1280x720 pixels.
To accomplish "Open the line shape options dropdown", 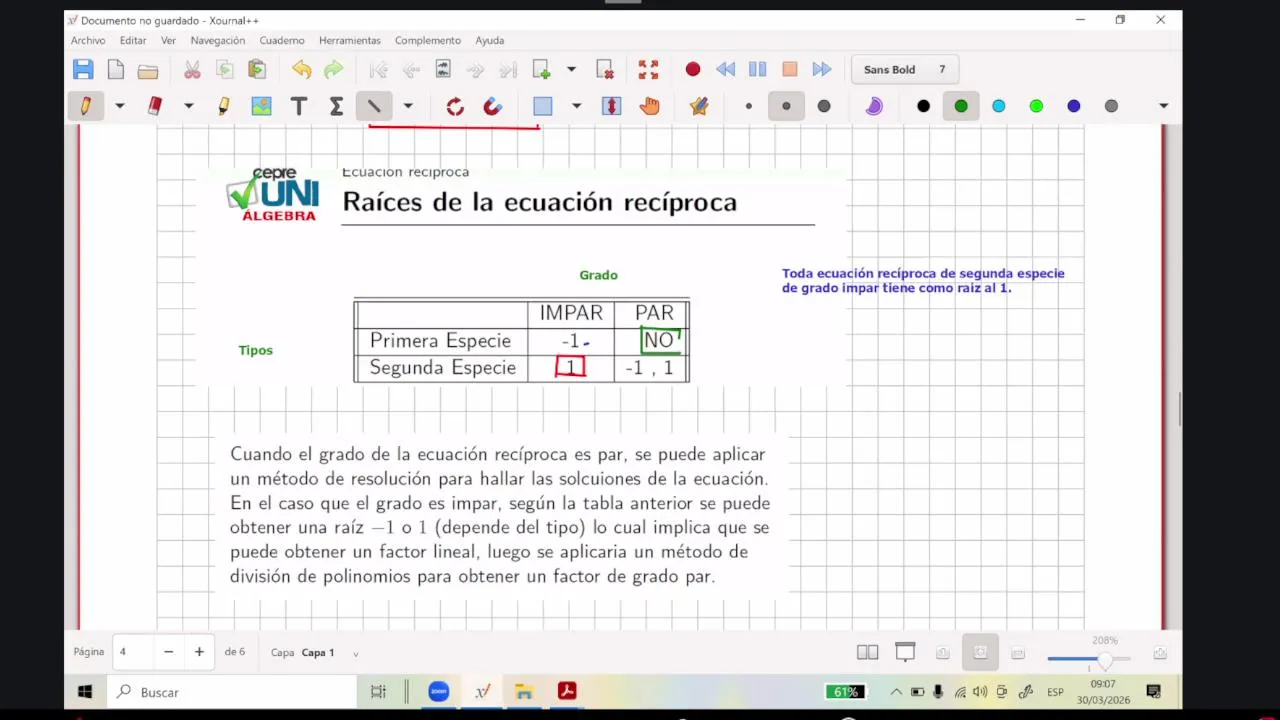I will click(x=407, y=106).
